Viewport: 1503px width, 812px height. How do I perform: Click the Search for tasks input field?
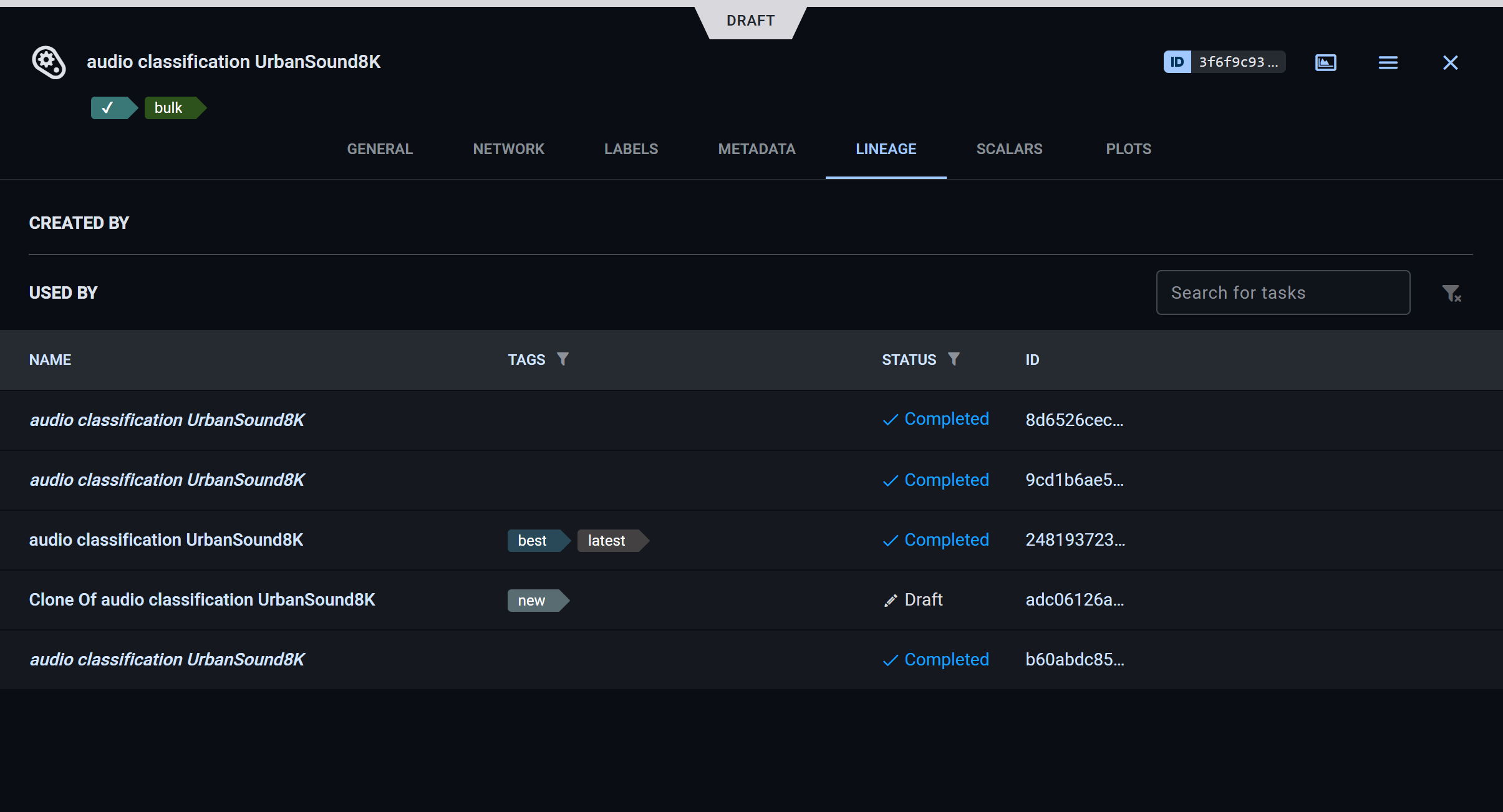1284,293
